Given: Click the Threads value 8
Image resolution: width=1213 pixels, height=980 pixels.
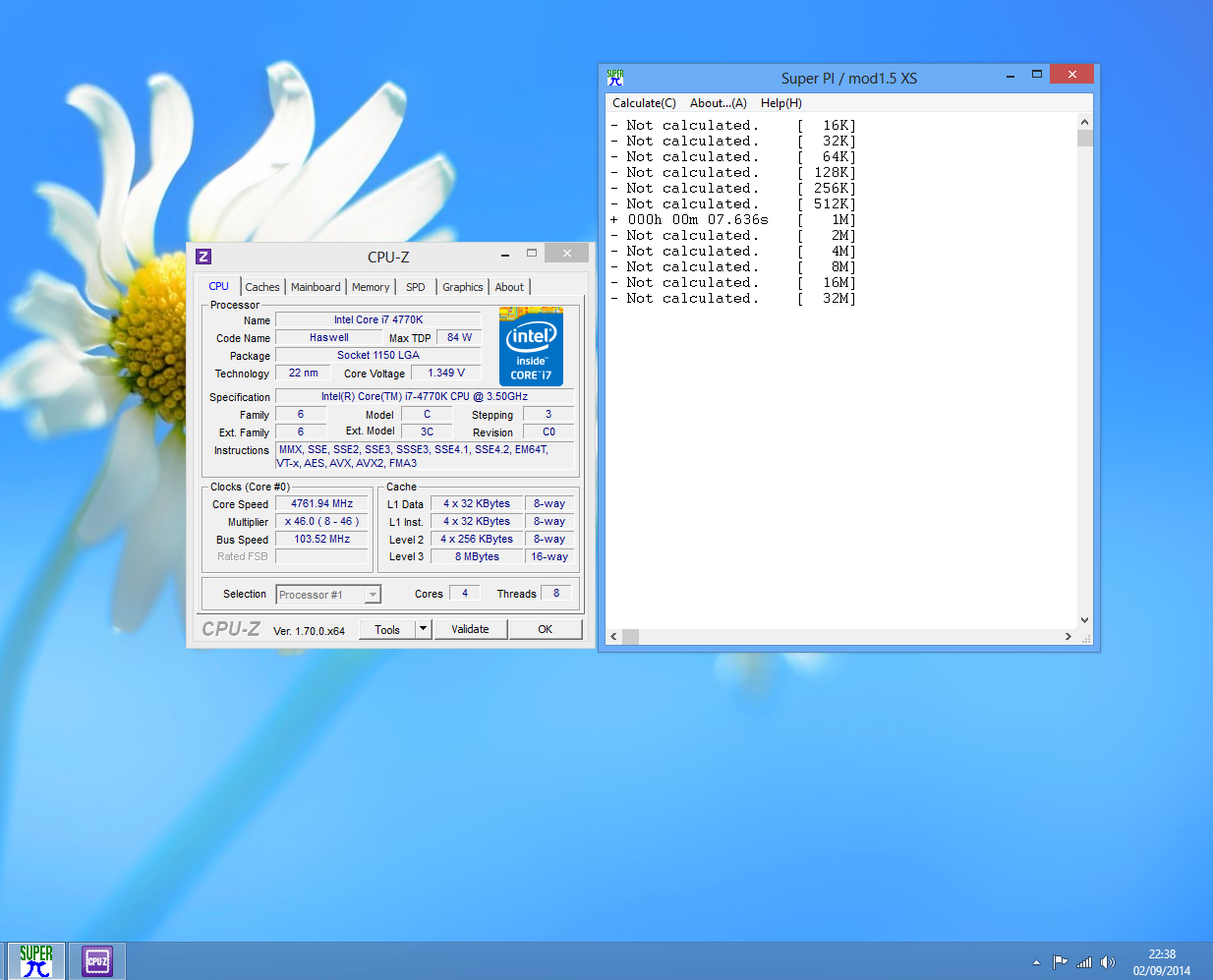Looking at the screenshot, I should point(556,593).
